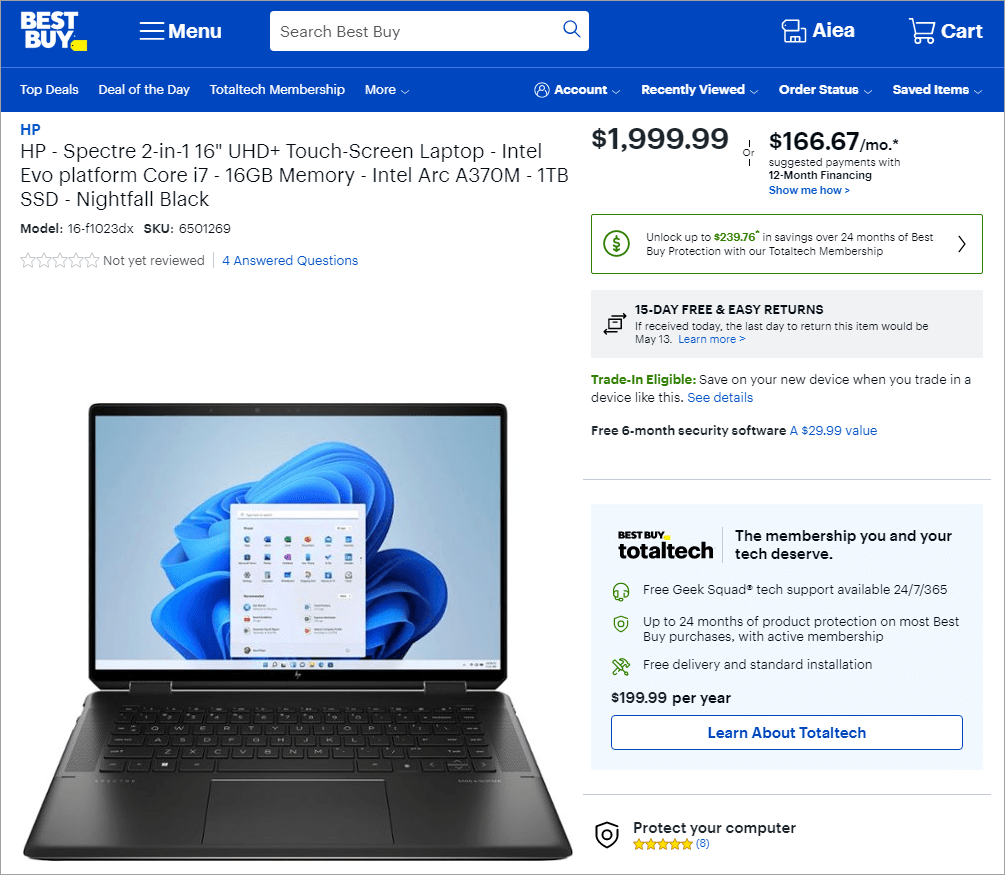
Task: Open Totaltech Membership page
Action: pyautogui.click(x=277, y=90)
